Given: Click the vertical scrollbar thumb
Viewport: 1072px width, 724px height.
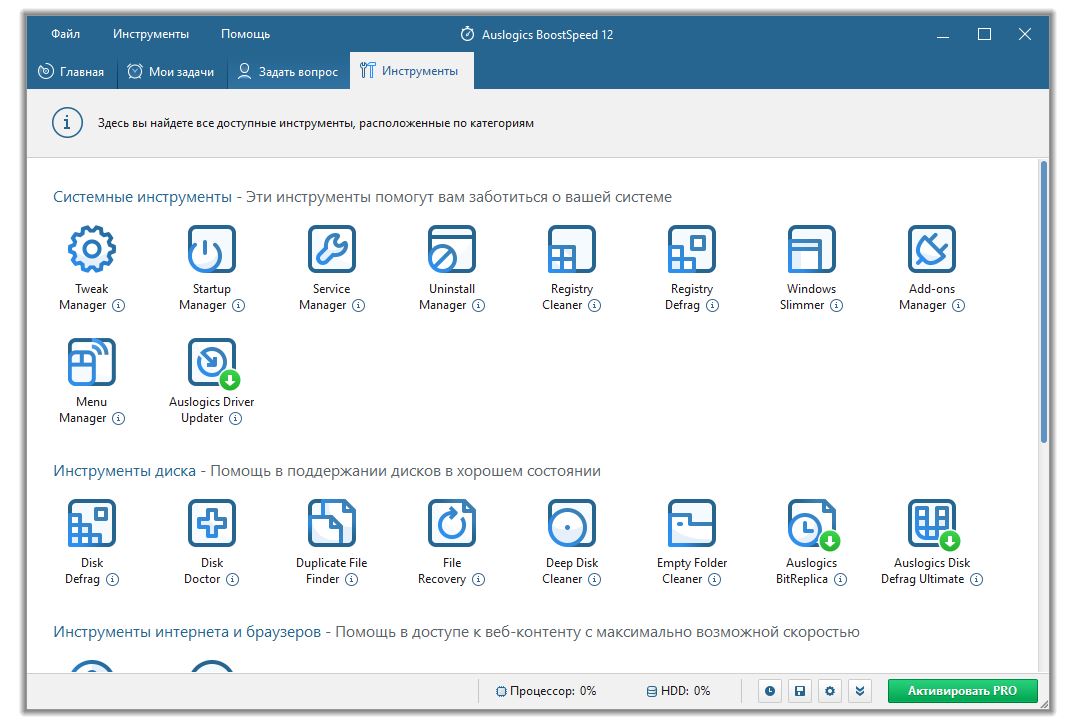Looking at the screenshot, I should (1043, 301).
